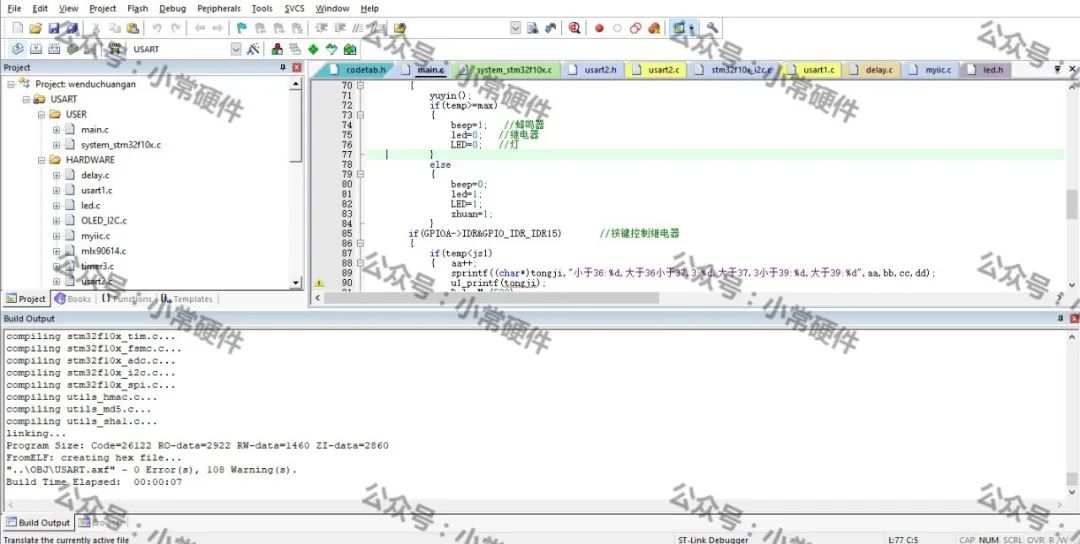Open the Flash menu

(138, 8)
